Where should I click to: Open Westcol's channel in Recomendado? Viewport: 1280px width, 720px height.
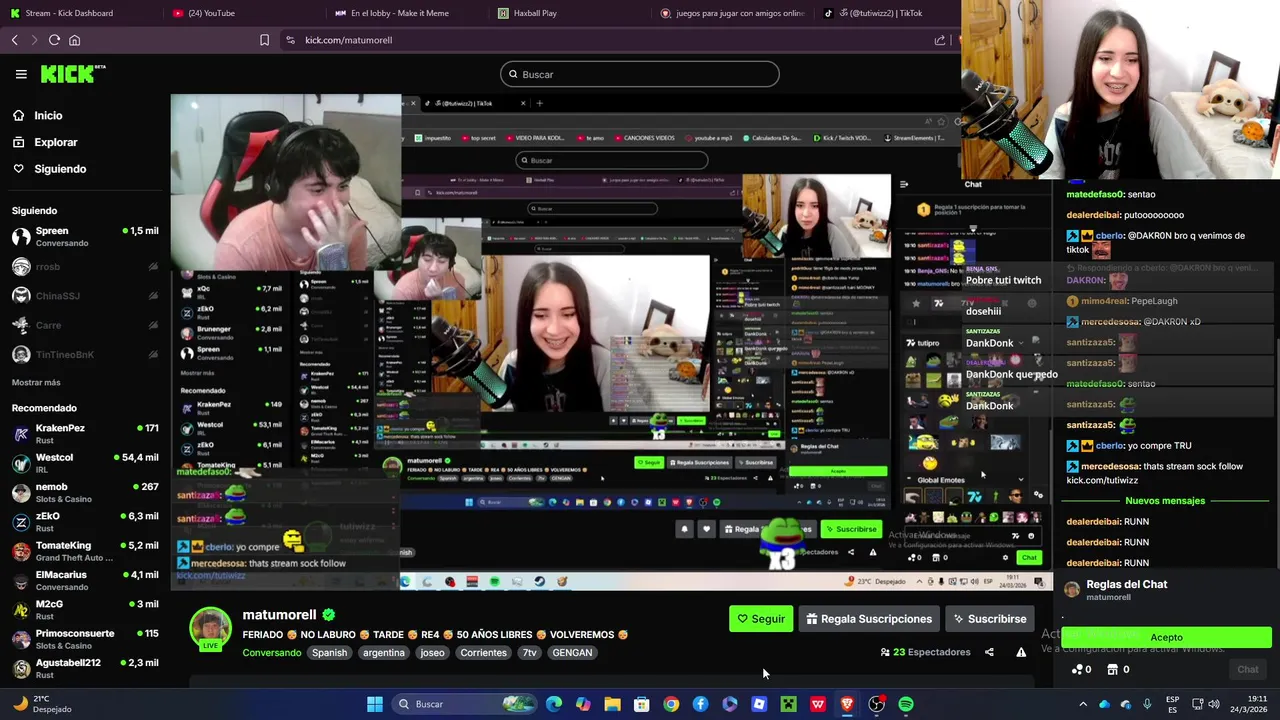(85, 463)
